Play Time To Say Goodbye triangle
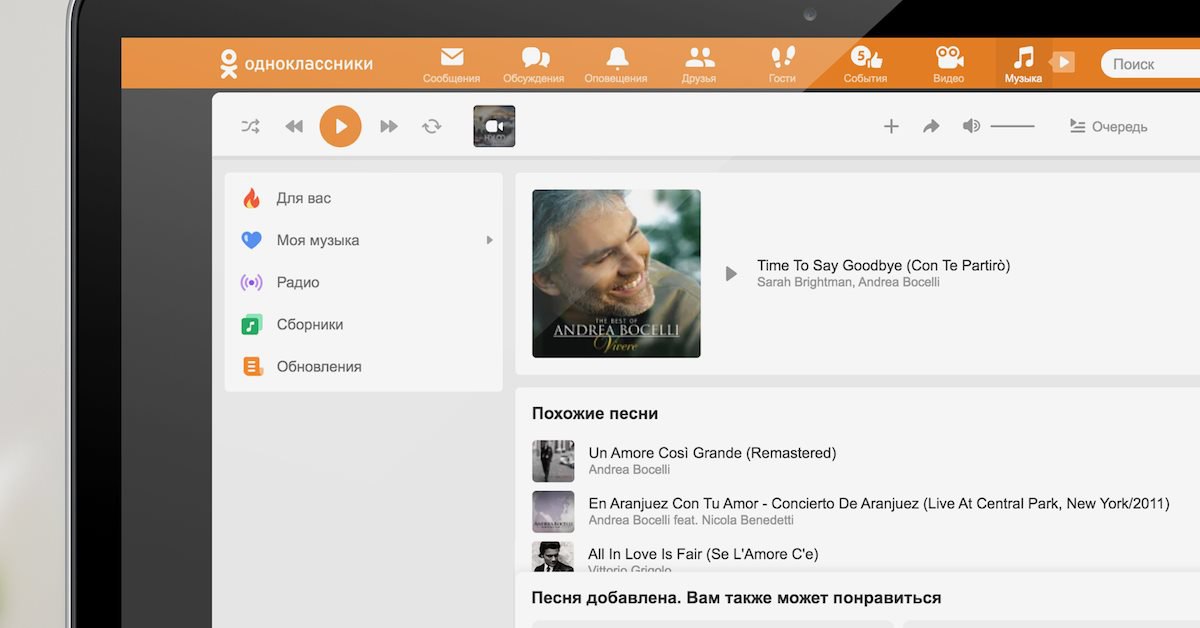 pos(731,273)
